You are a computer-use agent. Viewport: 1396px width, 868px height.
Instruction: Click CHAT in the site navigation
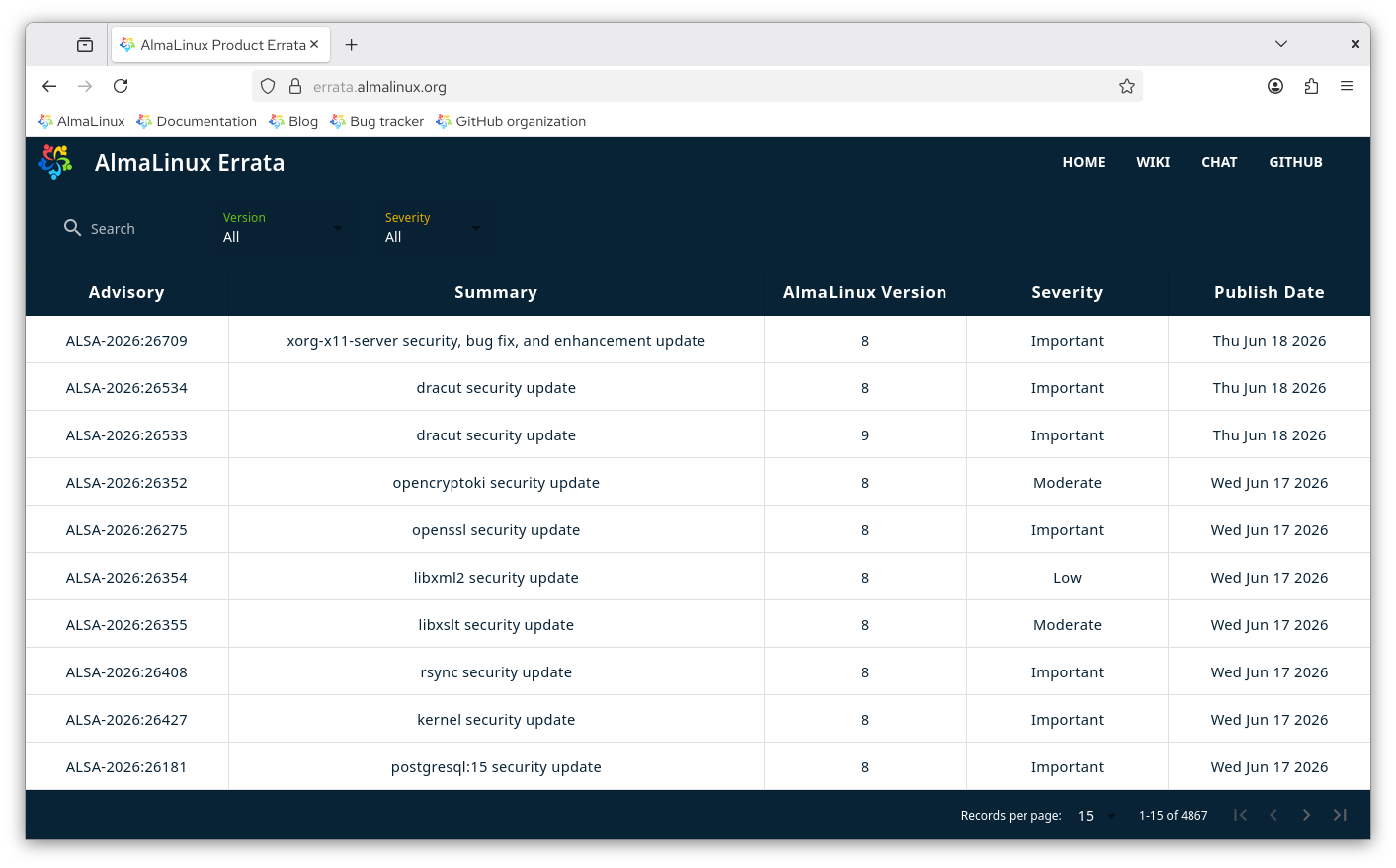pos(1219,162)
